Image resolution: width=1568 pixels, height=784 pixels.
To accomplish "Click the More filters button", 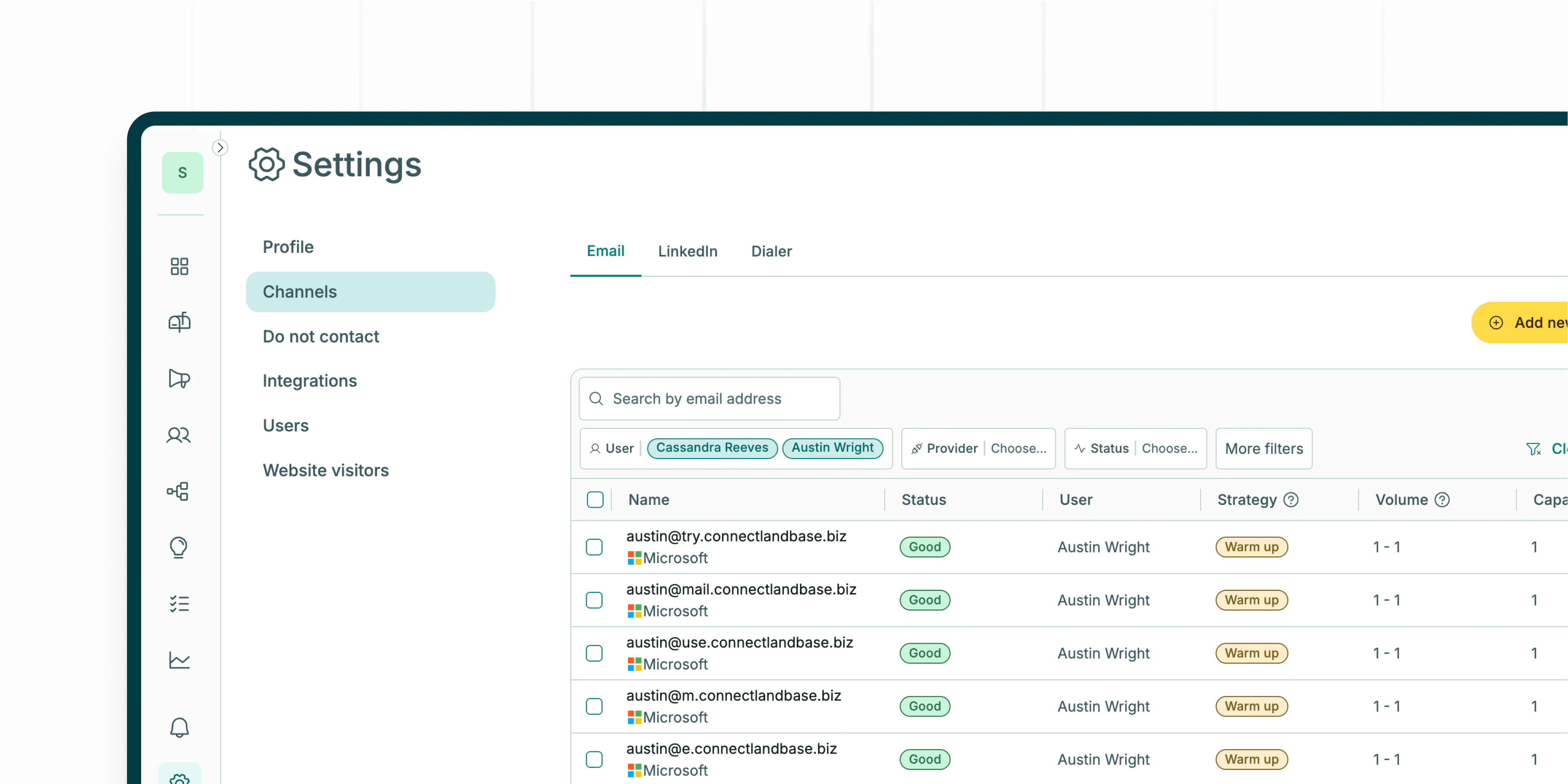I will point(1264,449).
